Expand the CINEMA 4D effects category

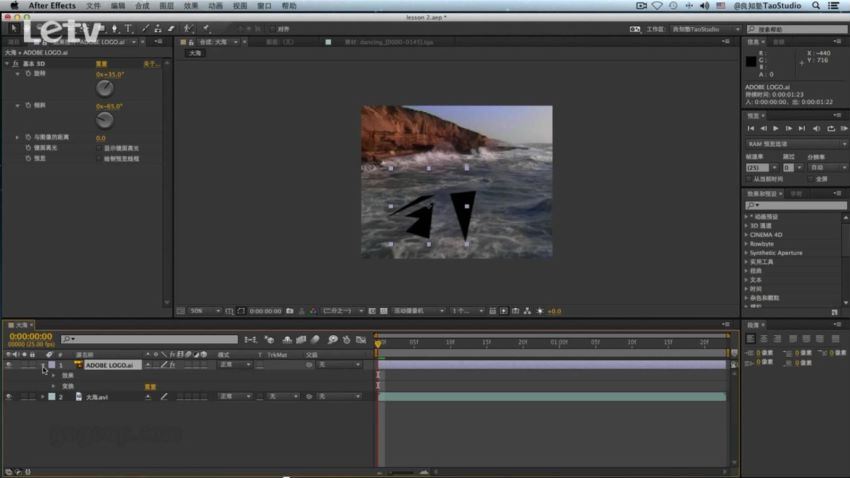(746, 235)
